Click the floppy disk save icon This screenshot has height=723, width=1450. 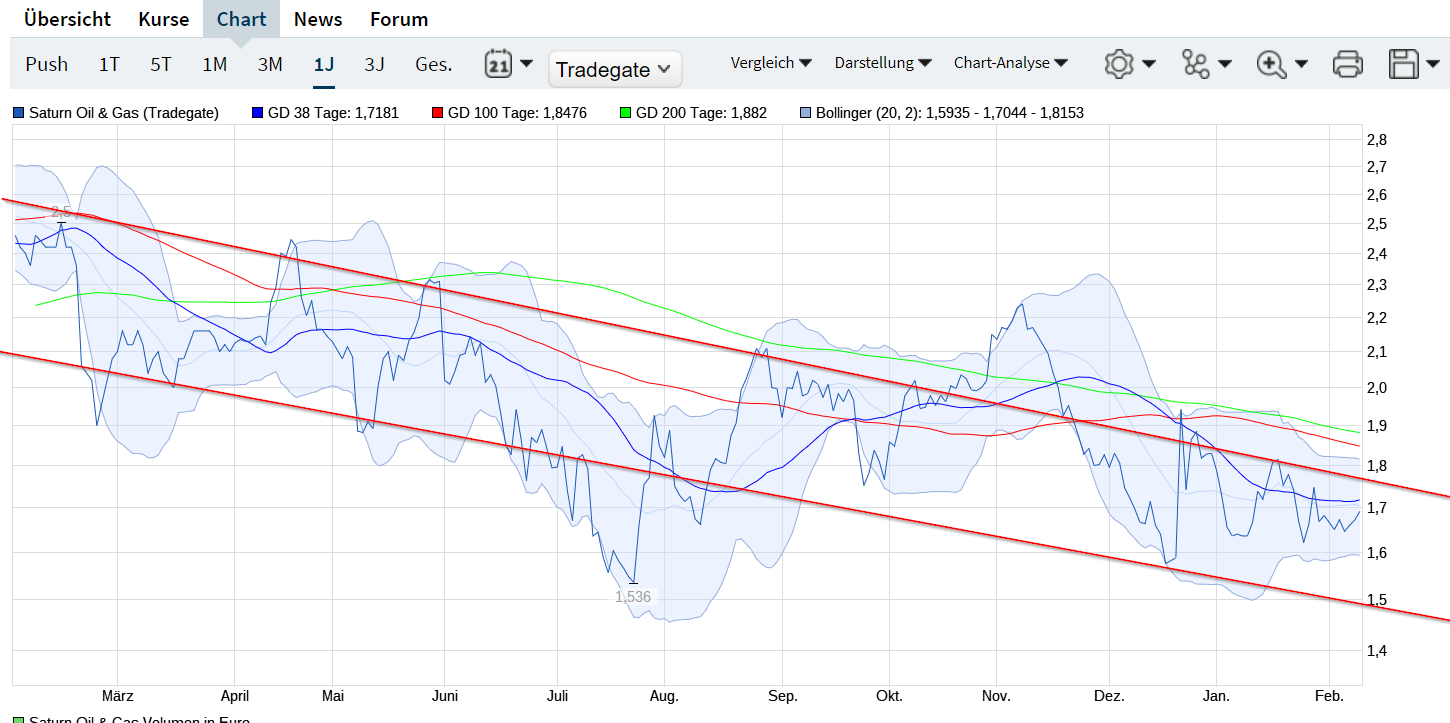click(x=1403, y=62)
